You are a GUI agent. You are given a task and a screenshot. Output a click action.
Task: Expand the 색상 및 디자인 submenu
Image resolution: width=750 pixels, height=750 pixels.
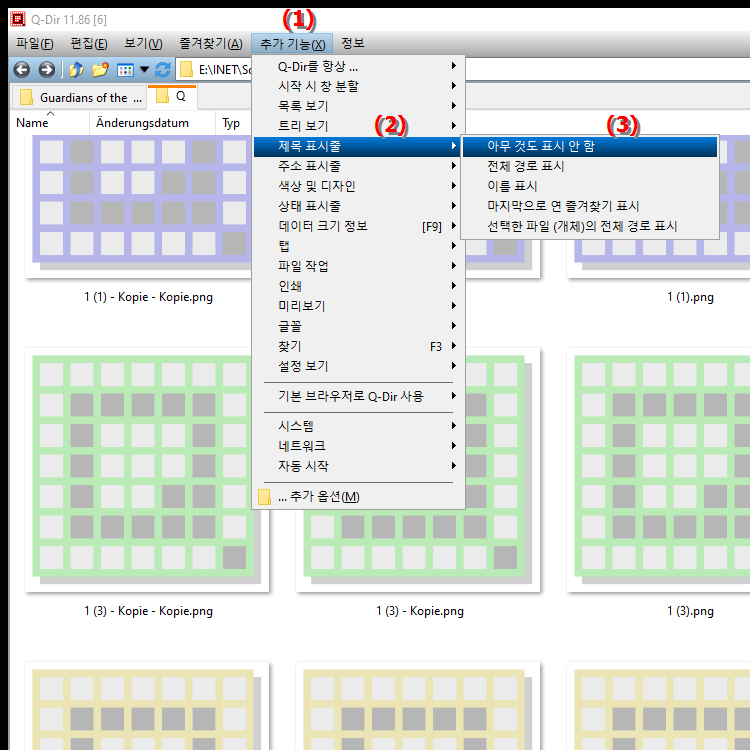(358, 186)
